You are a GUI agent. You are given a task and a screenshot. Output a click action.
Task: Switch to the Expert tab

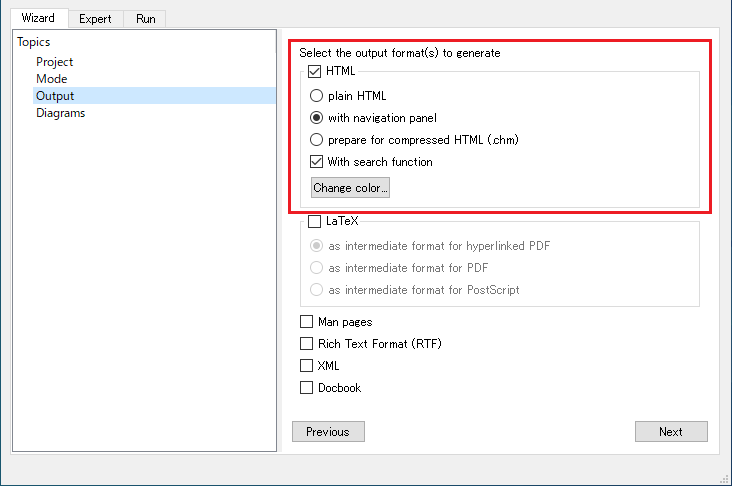click(95, 19)
